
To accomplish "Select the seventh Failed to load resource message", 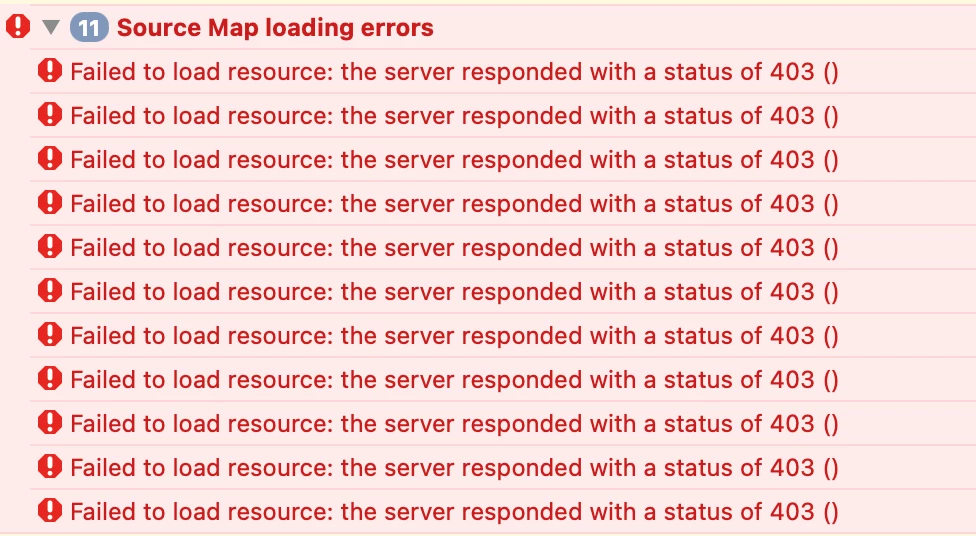I will (x=503, y=336).
